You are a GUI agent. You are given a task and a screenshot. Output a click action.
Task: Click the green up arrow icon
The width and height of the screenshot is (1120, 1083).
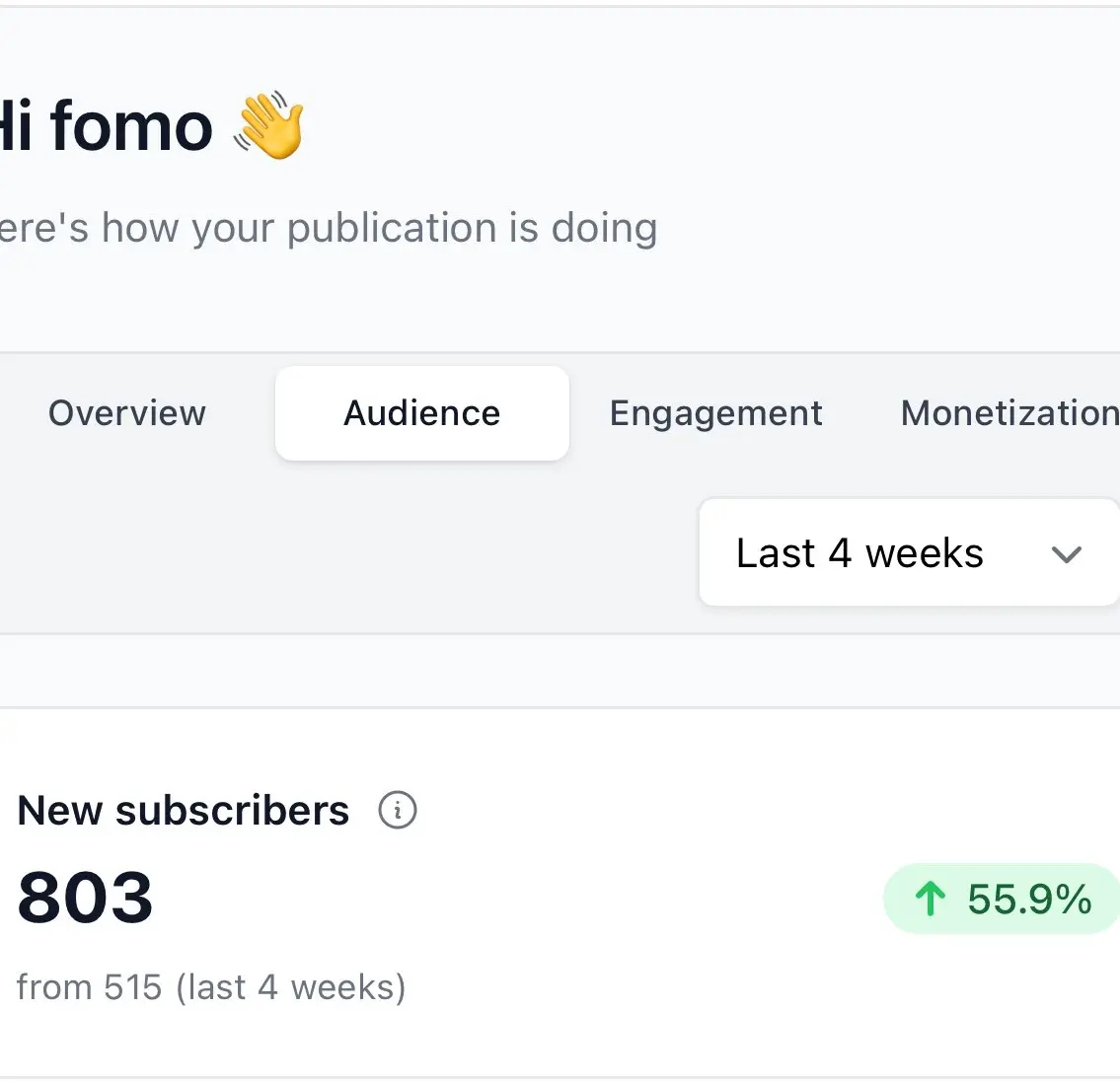point(930,899)
